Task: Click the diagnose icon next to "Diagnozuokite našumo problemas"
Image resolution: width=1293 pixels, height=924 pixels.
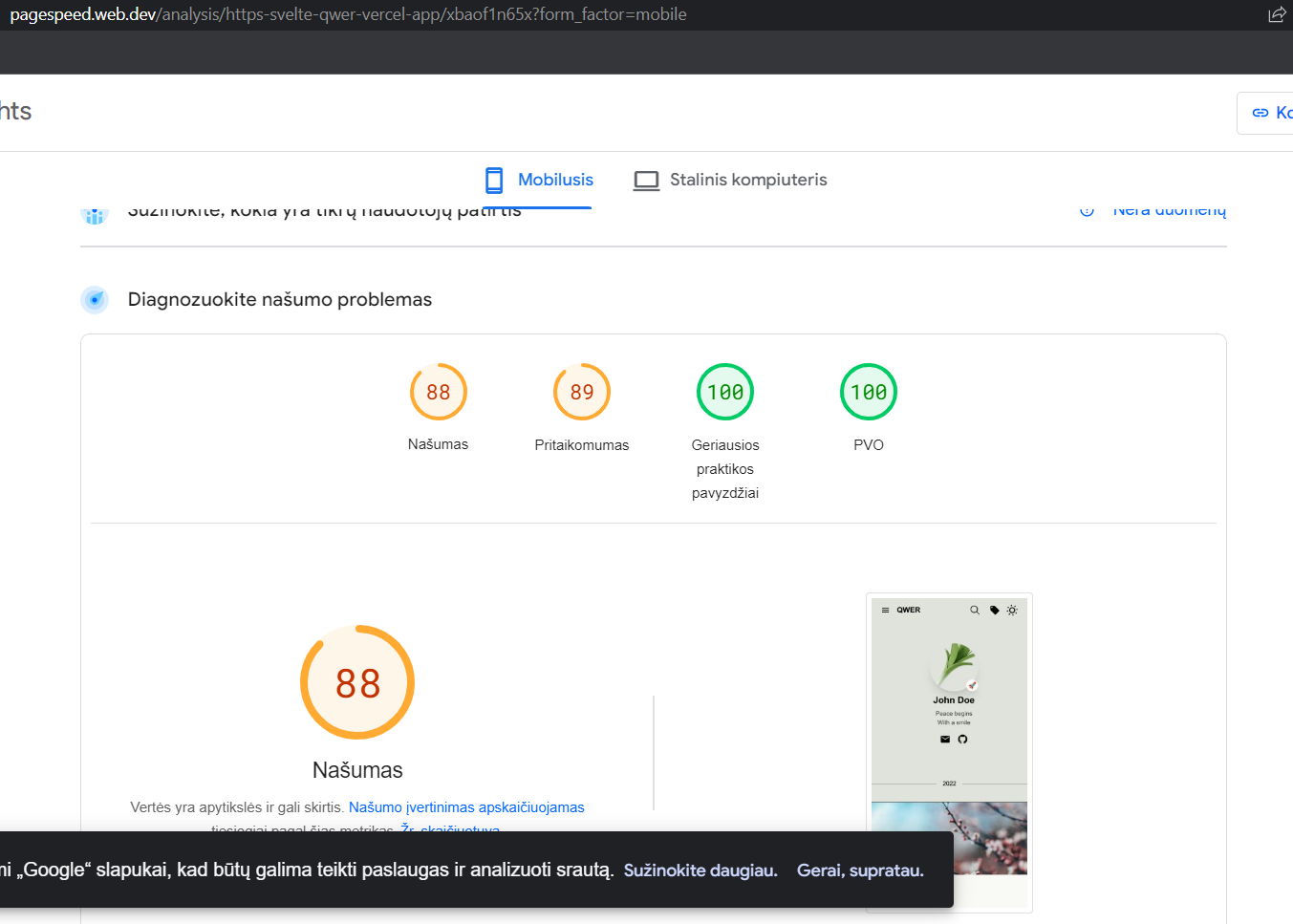Action: pos(95,299)
